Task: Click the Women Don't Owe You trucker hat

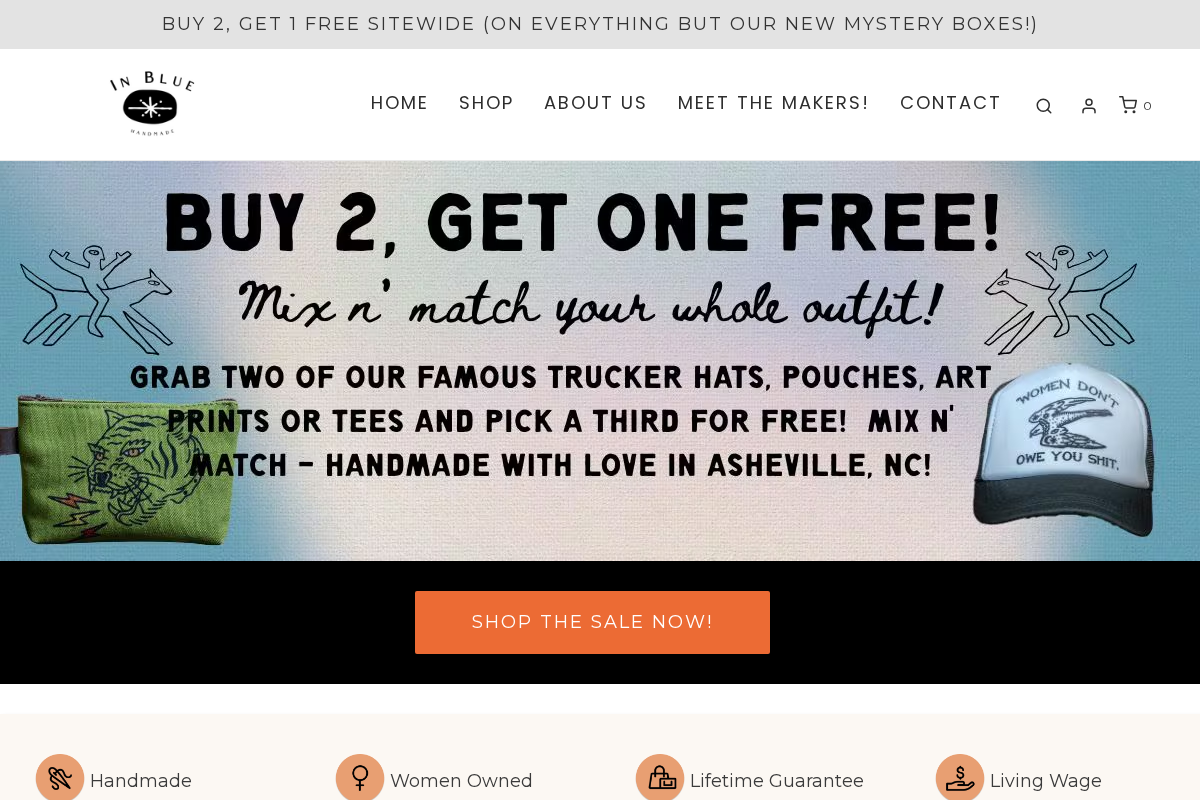Action: pyautogui.click(x=1064, y=451)
